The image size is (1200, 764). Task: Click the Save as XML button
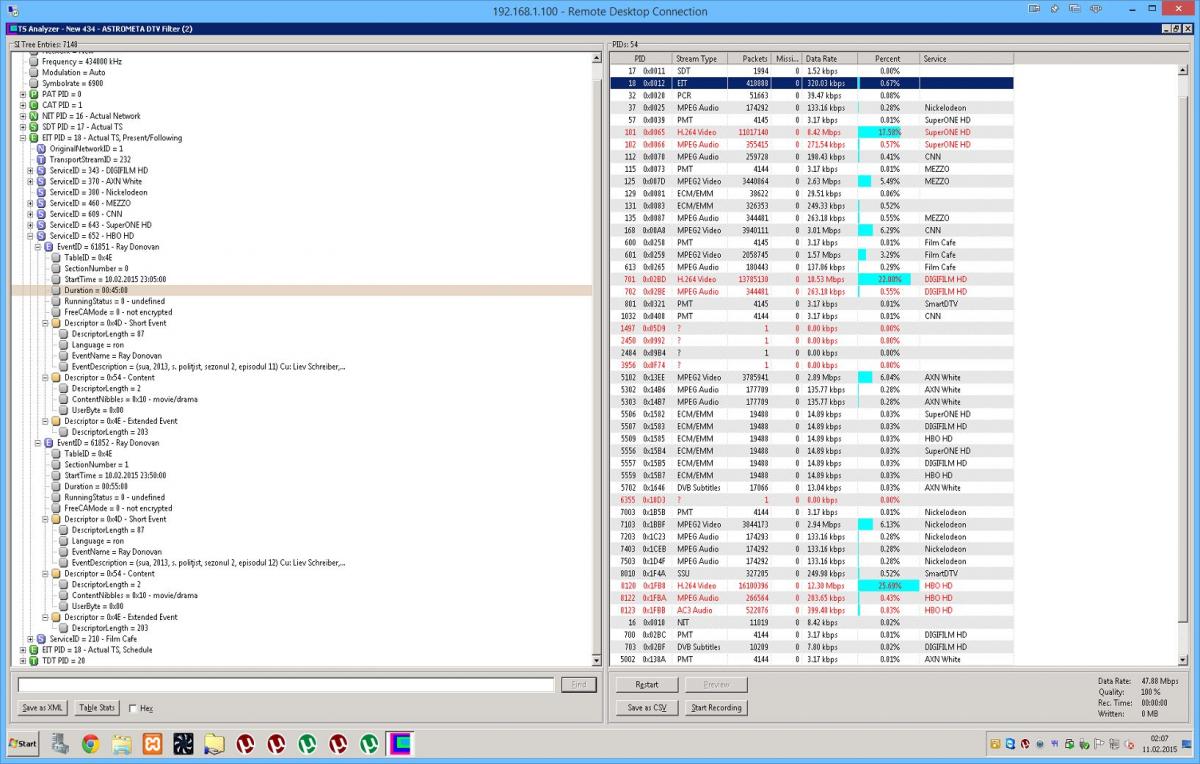42,708
